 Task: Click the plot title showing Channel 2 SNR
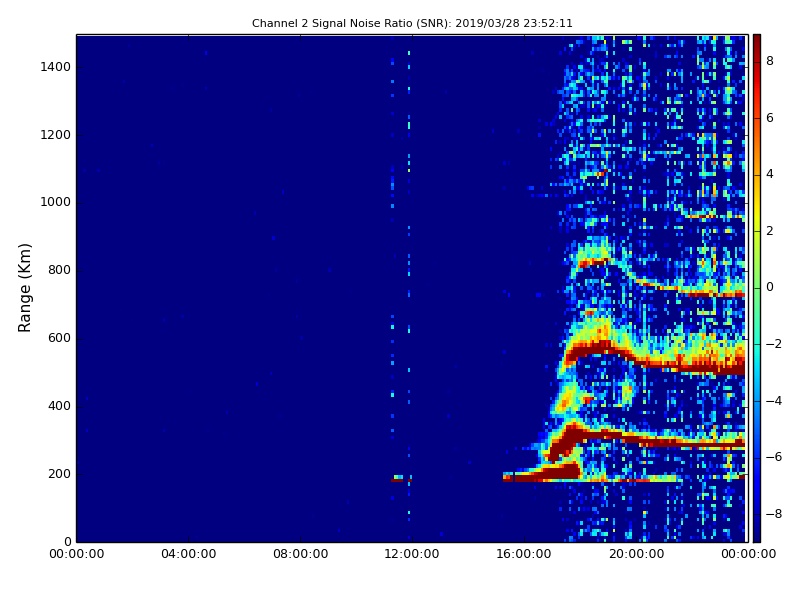(x=412, y=23)
